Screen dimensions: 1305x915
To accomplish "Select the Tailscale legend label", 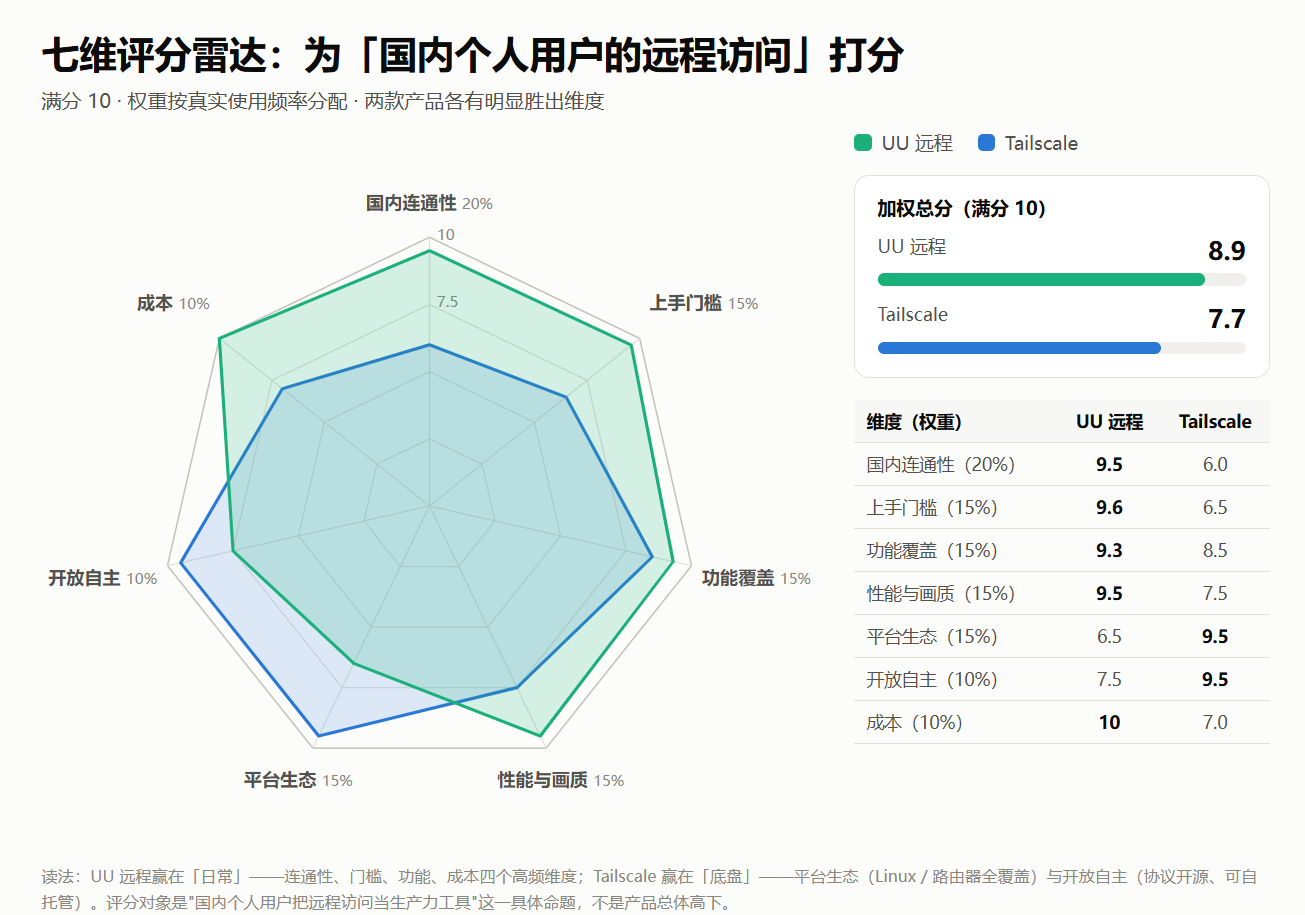I will point(1042,143).
